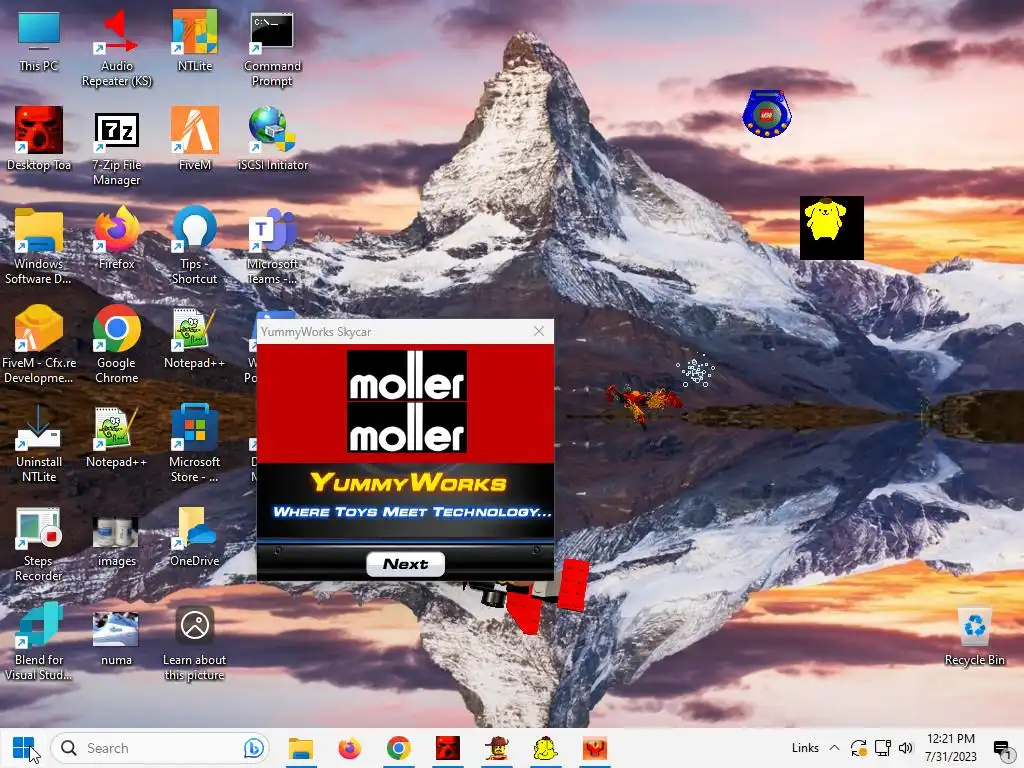Open Bing chat icon in search box
This screenshot has width=1024, height=768.
pyautogui.click(x=253, y=748)
